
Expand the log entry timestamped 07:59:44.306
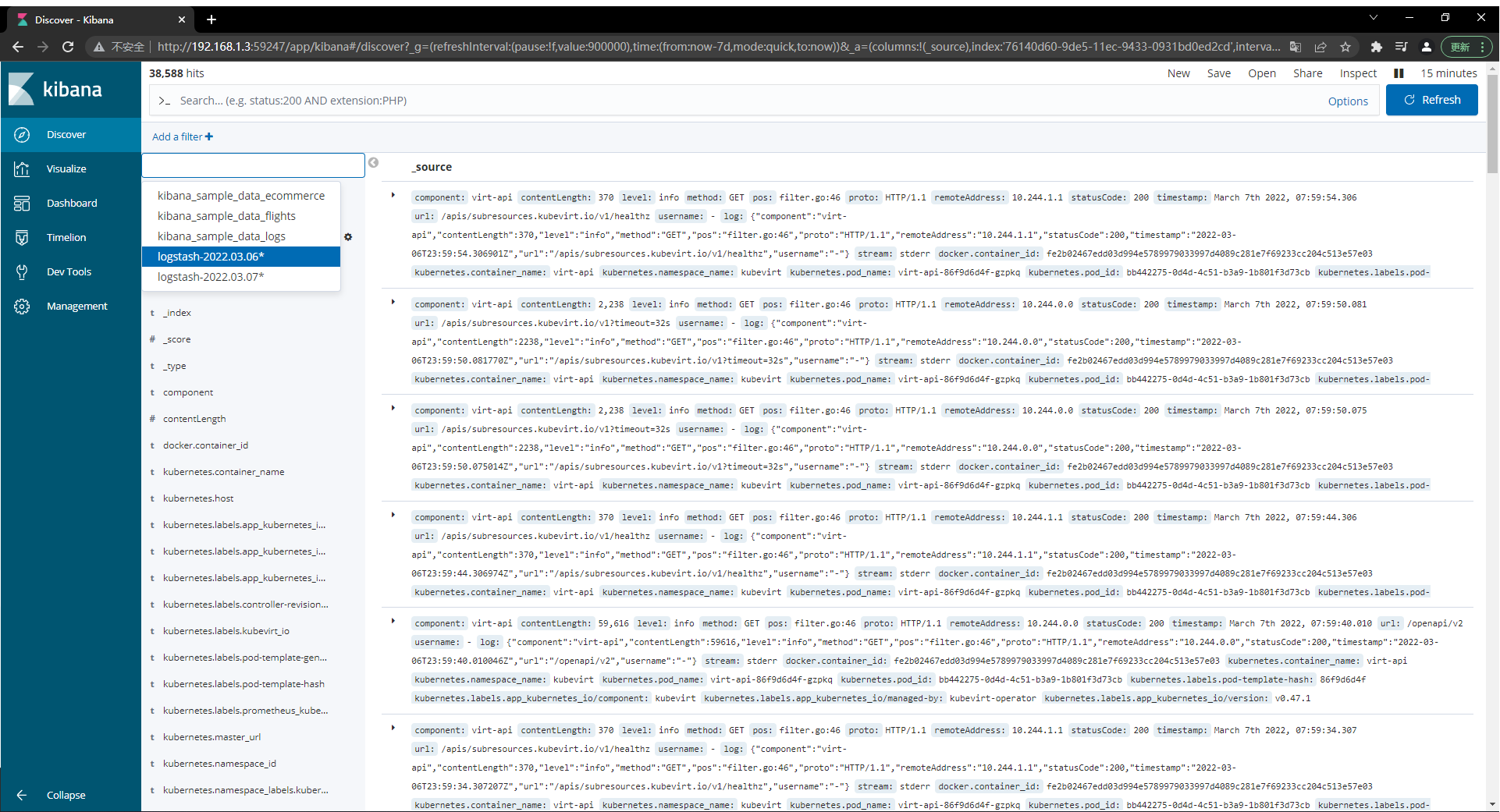(393, 515)
